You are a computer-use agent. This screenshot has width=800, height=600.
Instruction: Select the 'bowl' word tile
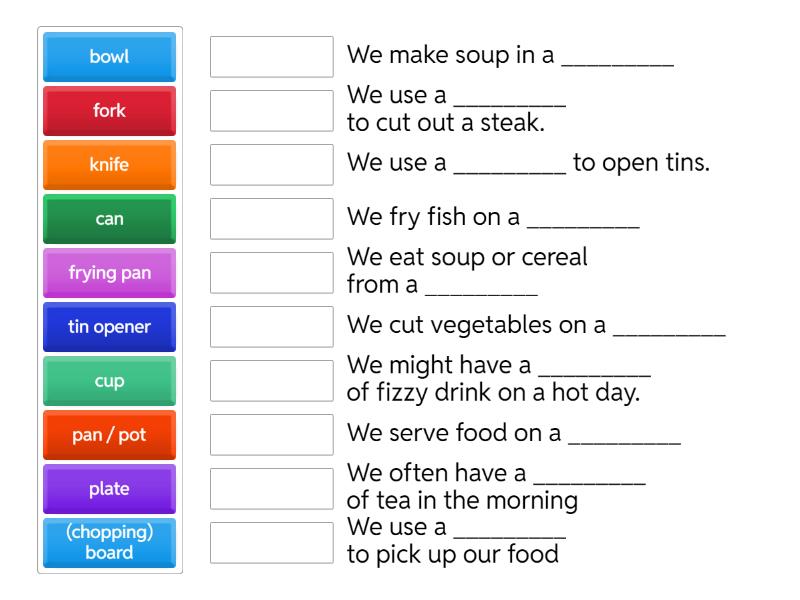[107, 57]
